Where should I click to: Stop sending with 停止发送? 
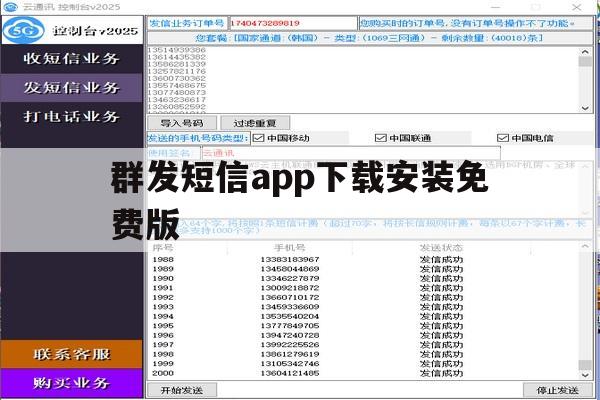click(558, 390)
